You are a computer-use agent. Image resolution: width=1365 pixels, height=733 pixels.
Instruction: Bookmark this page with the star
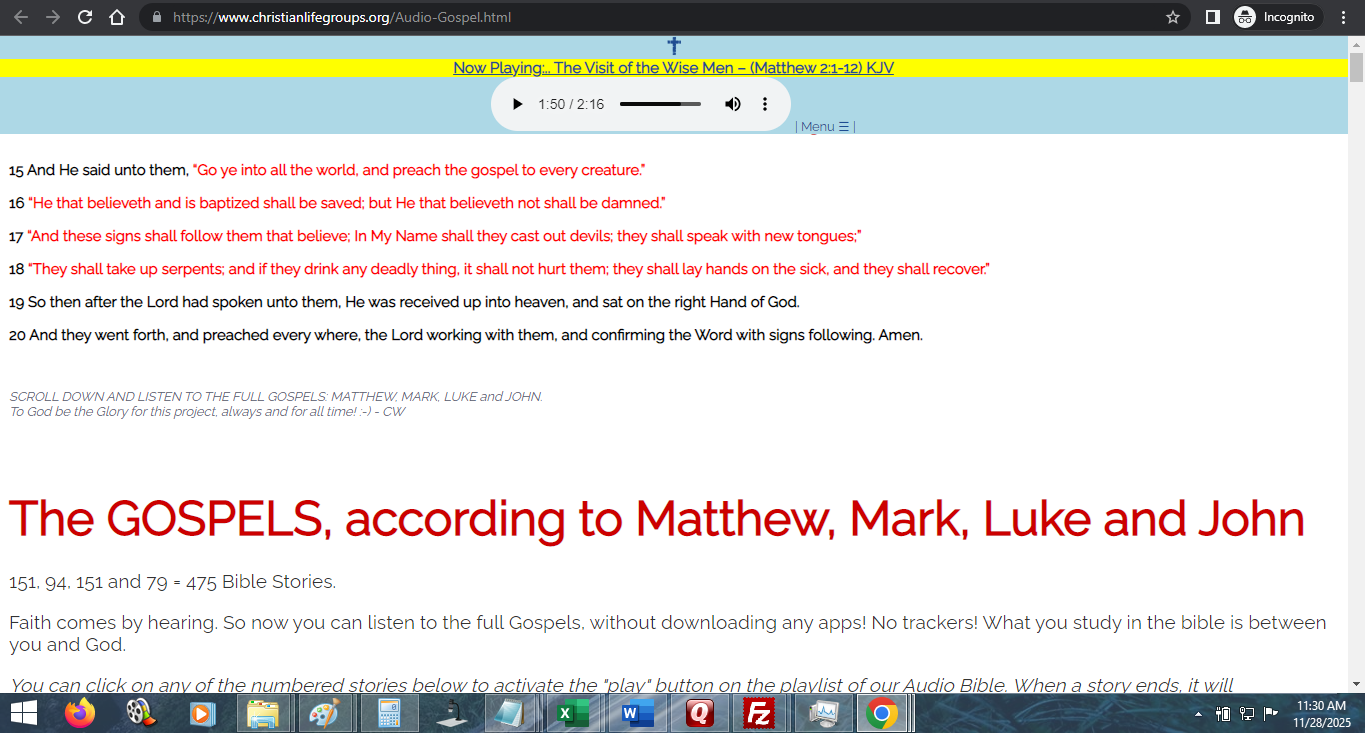(1173, 17)
